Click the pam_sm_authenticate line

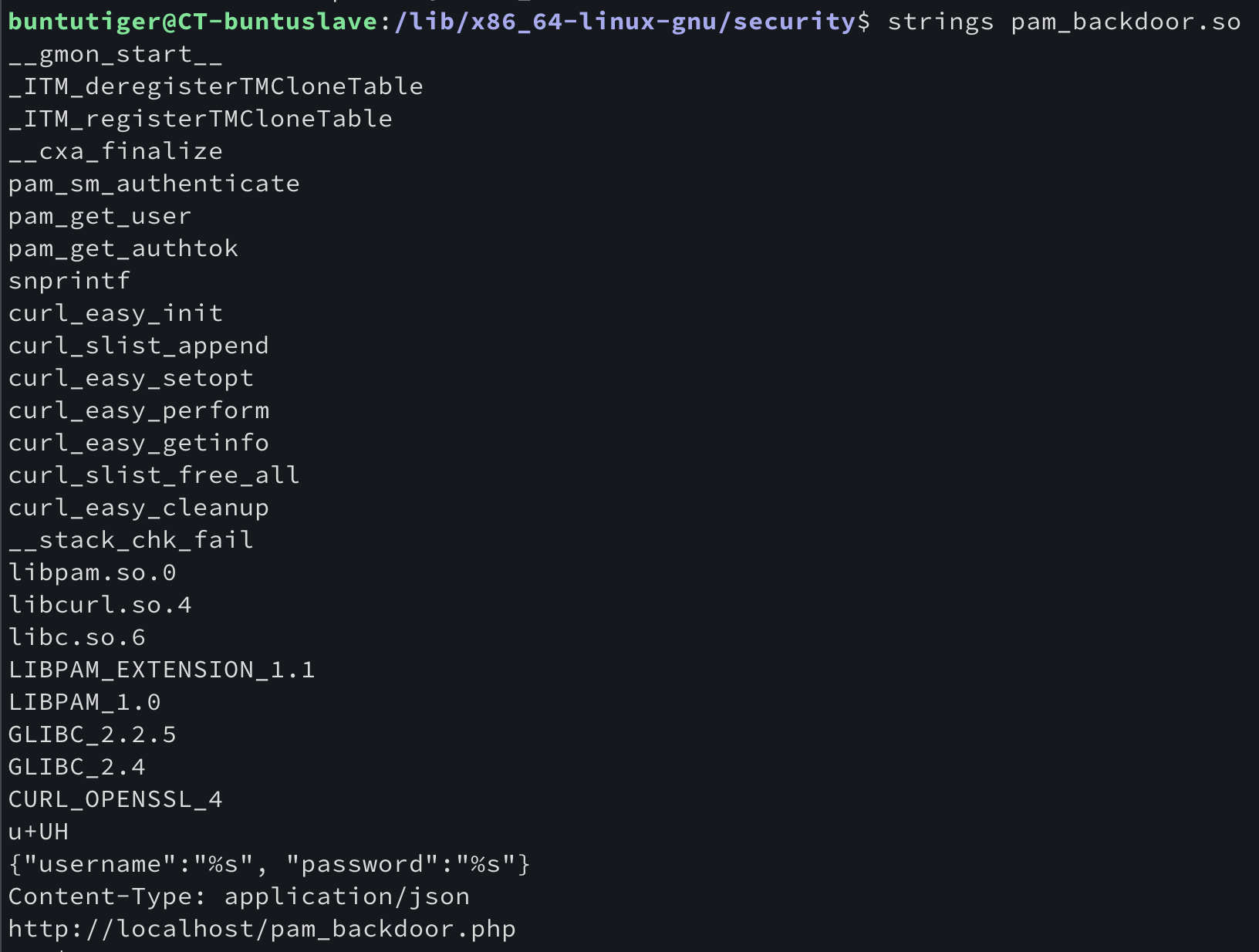[154, 184]
